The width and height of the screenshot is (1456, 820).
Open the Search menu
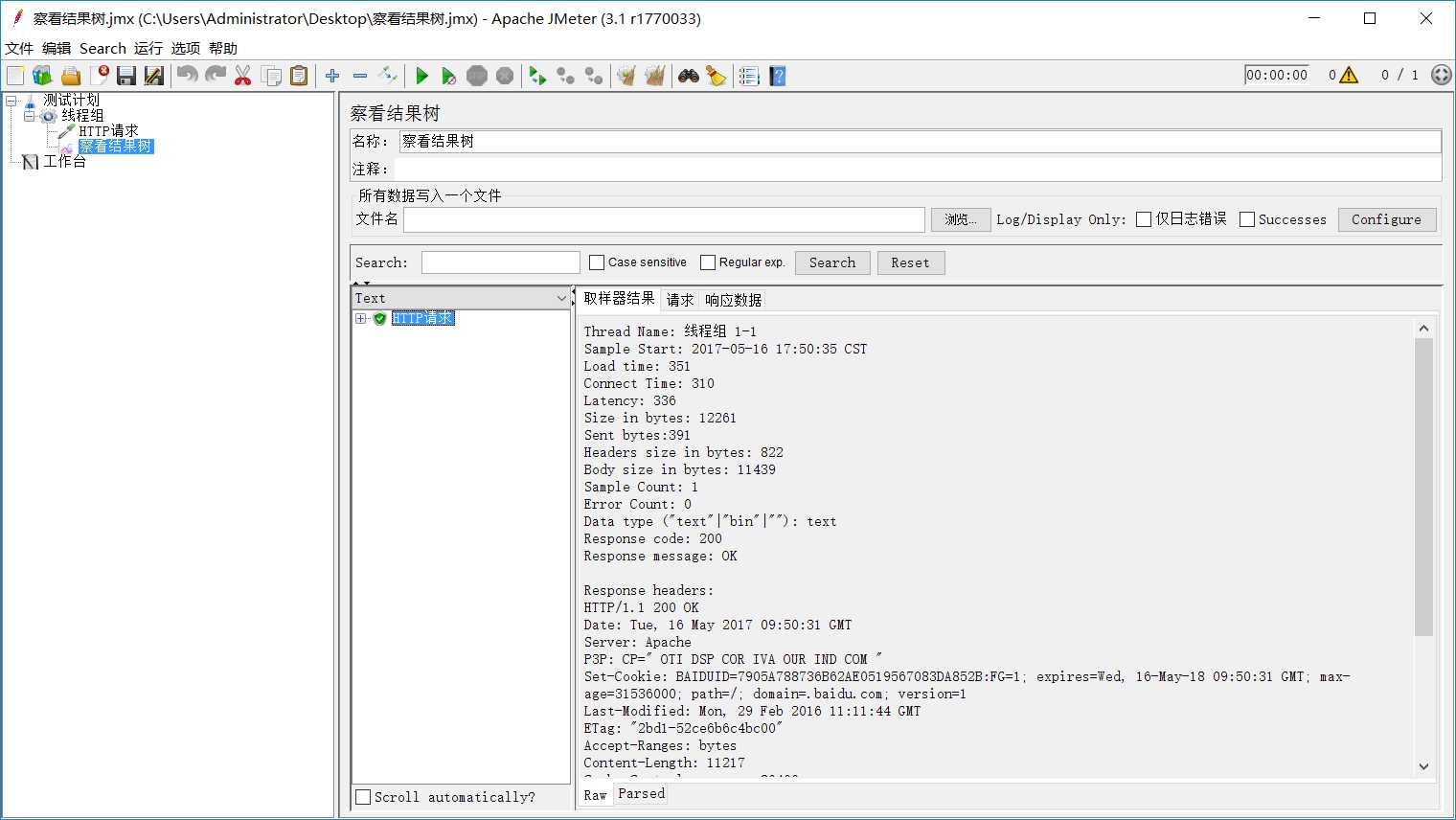tap(102, 48)
